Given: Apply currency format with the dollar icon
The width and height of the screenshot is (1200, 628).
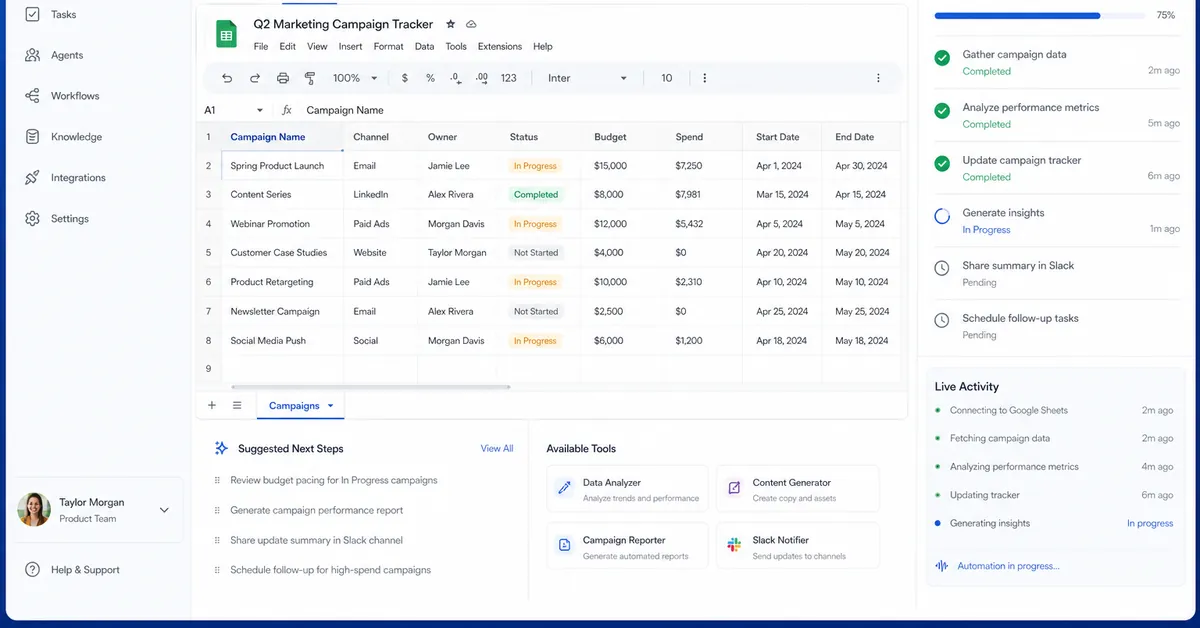Looking at the screenshot, I should tap(404, 78).
